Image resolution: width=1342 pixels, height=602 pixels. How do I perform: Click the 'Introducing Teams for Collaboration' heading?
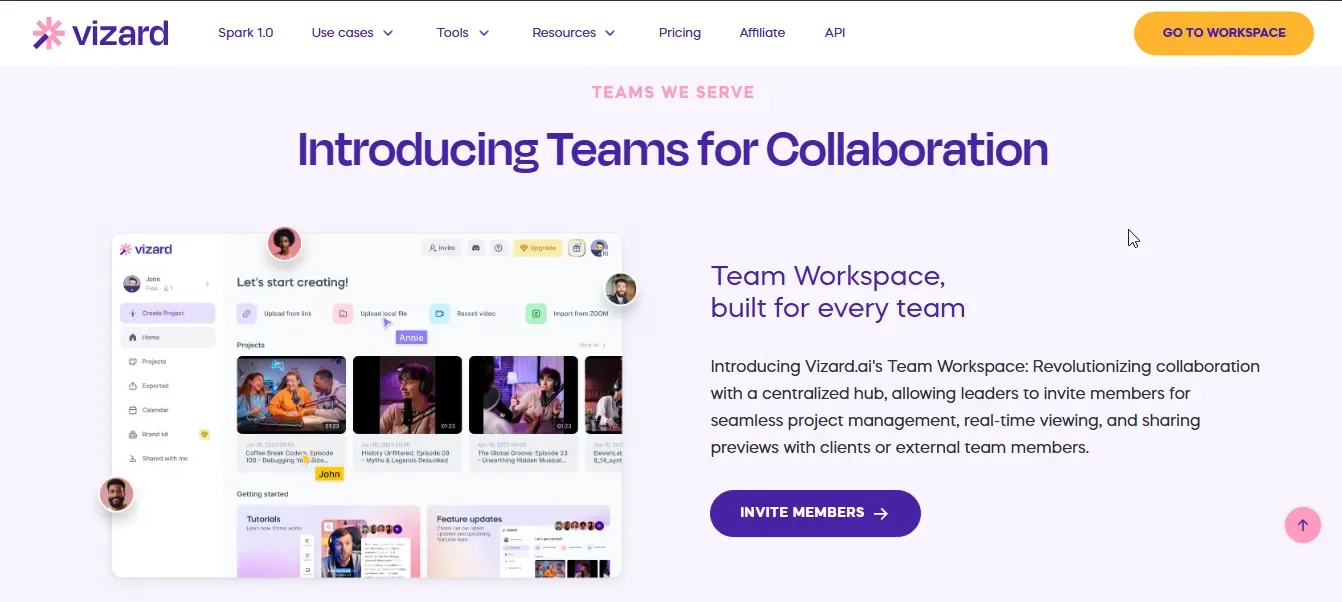click(x=672, y=150)
